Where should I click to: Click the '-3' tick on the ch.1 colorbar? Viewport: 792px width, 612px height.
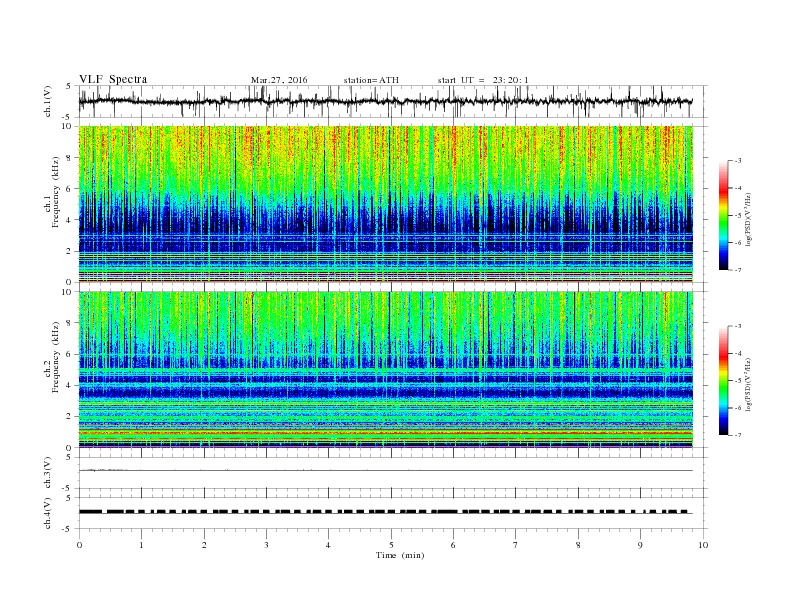pyautogui.click(x=737, y=161)
